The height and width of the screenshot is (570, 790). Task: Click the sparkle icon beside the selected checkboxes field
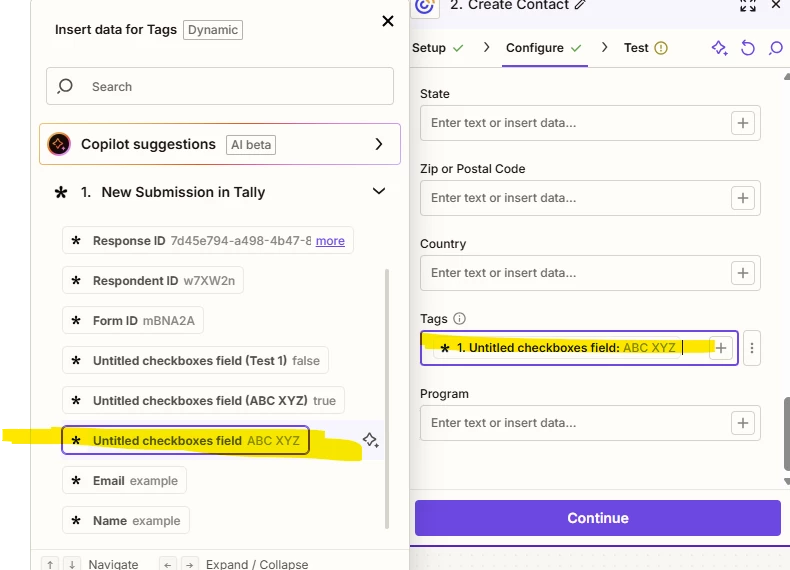click(370, 440)
